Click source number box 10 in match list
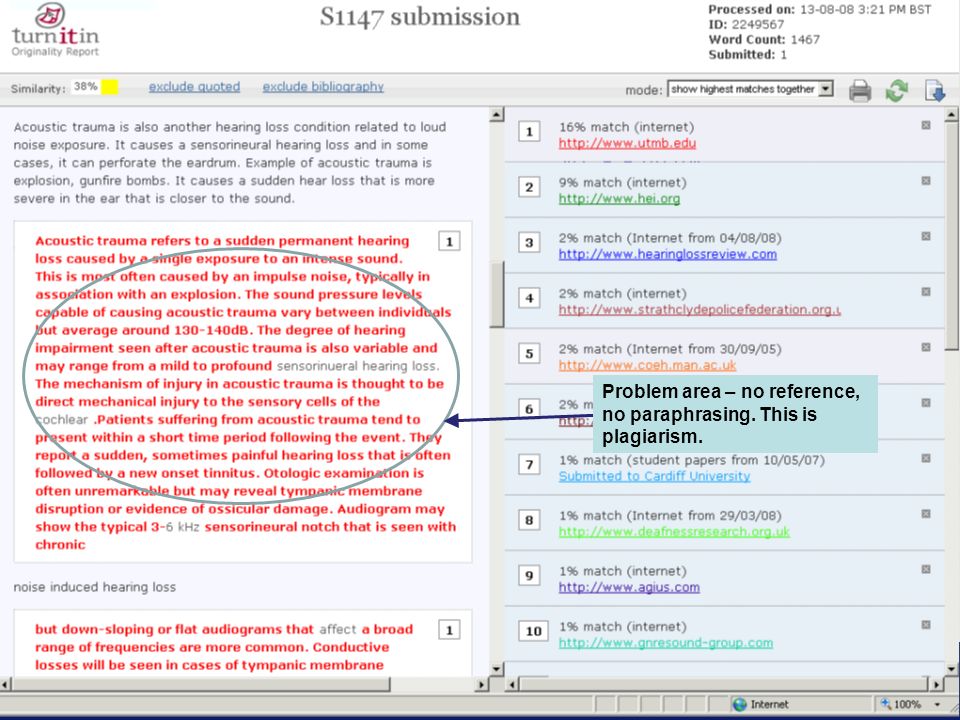960x720 pixels. [x=533, y=631]
